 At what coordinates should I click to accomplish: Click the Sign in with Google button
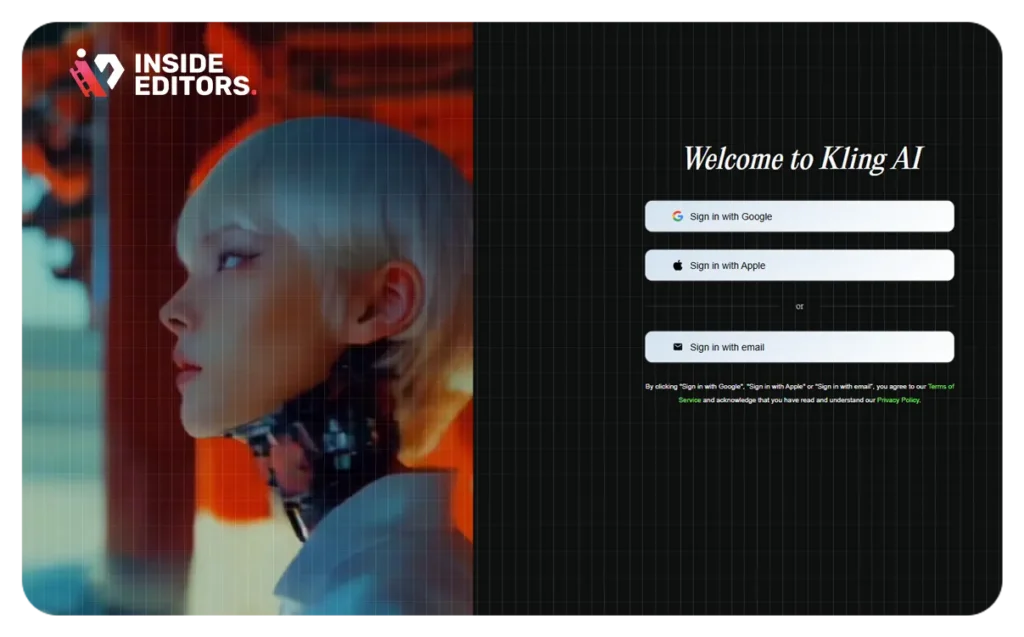799,216
